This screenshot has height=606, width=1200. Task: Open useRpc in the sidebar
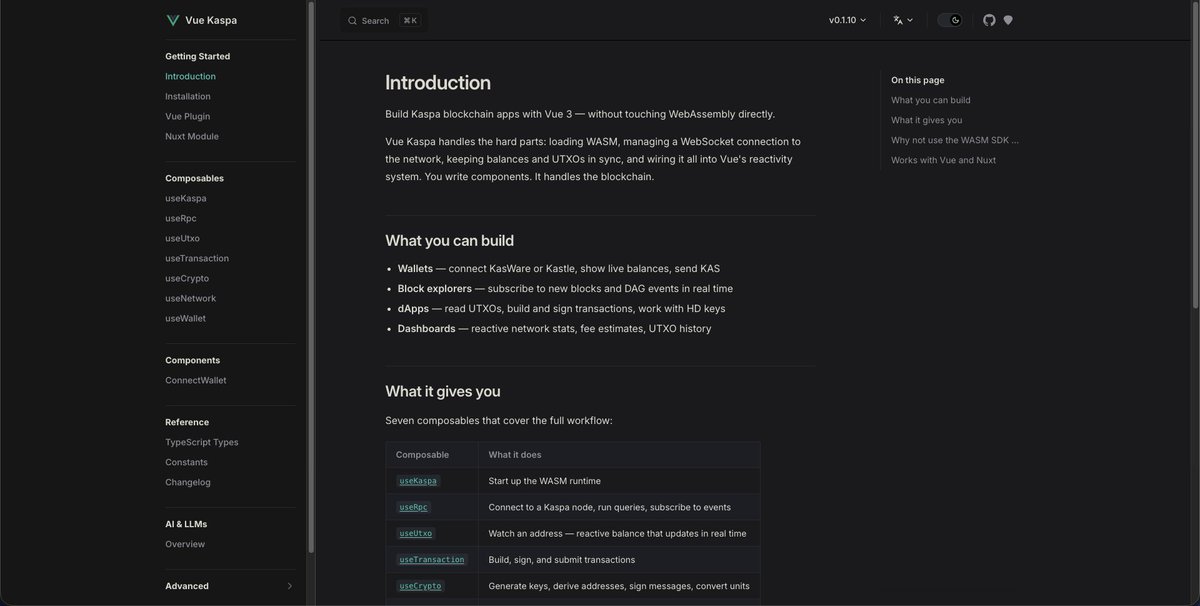click(x=182, y=218)
